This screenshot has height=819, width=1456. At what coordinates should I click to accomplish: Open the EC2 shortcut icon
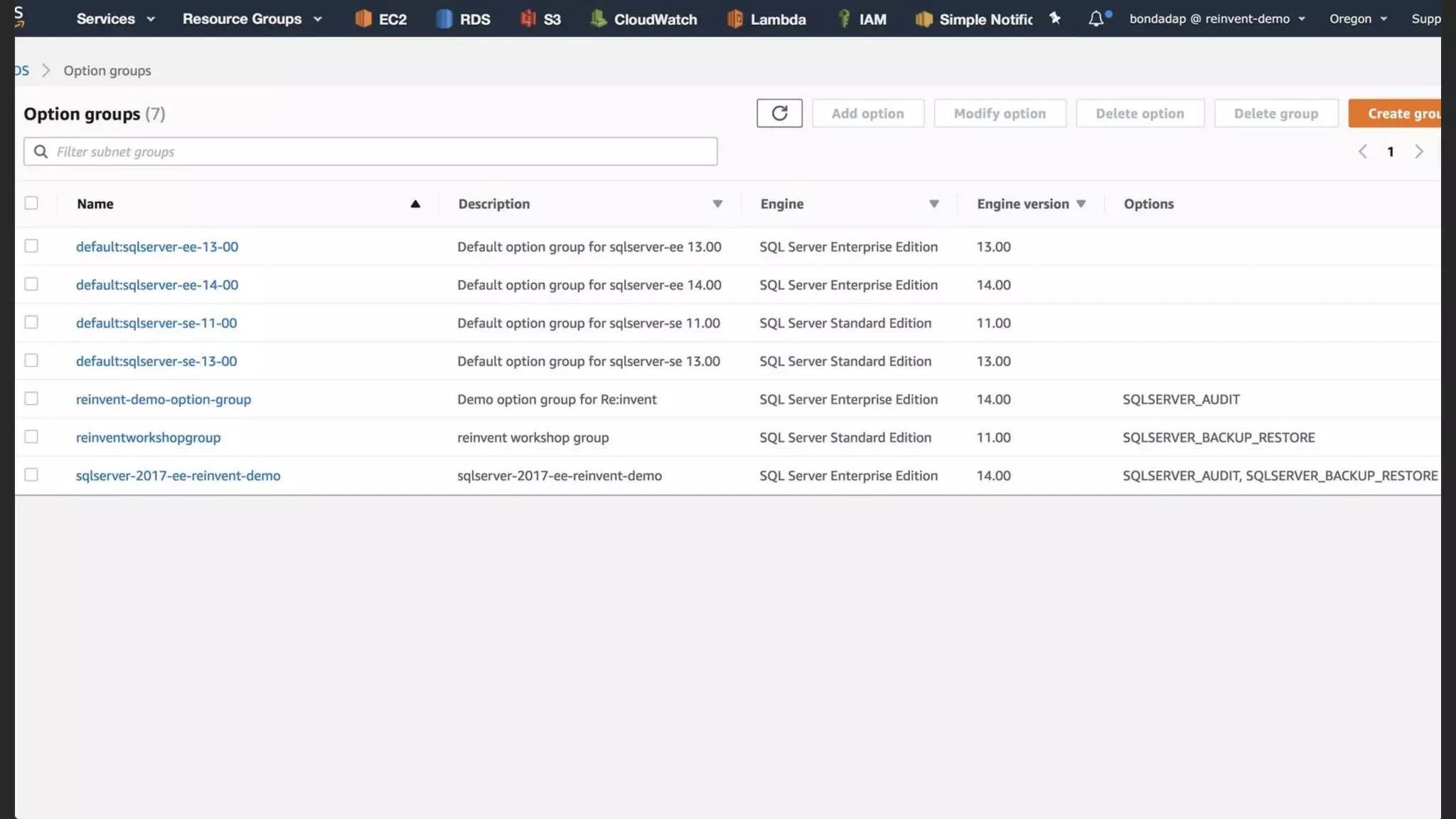click(x=363, y=19)
